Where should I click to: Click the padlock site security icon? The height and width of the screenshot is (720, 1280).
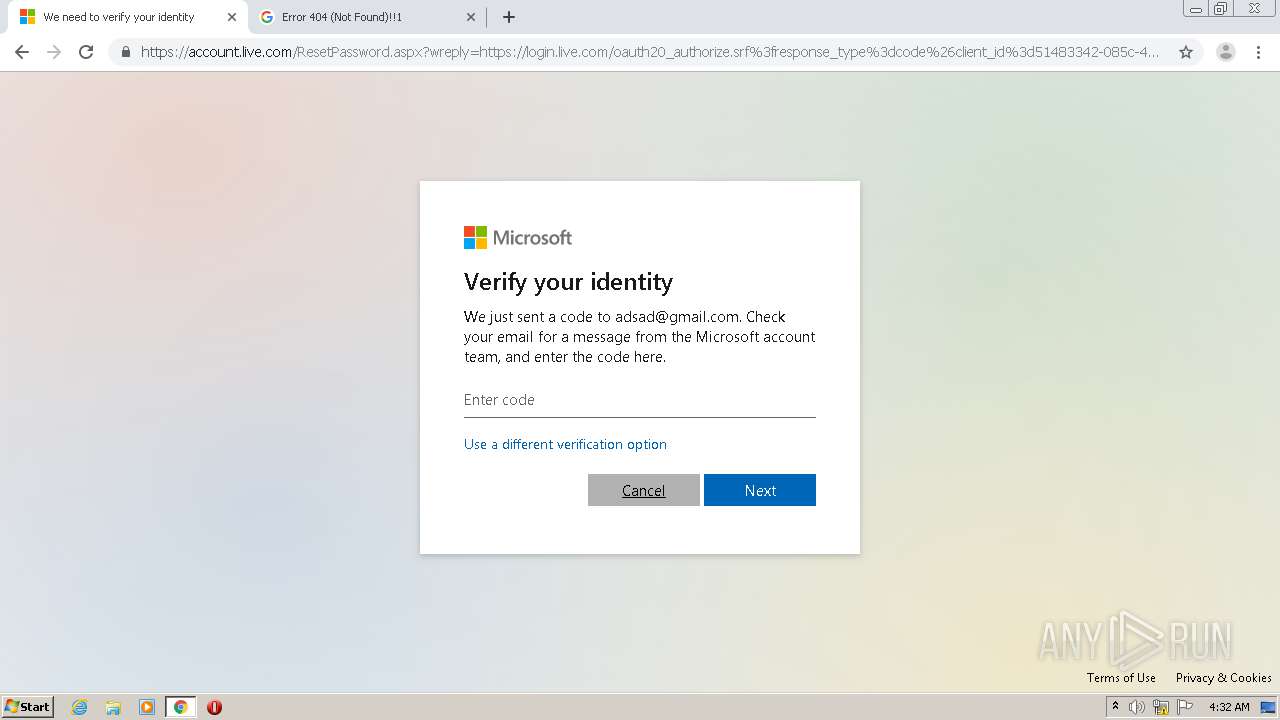tap(125, 52)
